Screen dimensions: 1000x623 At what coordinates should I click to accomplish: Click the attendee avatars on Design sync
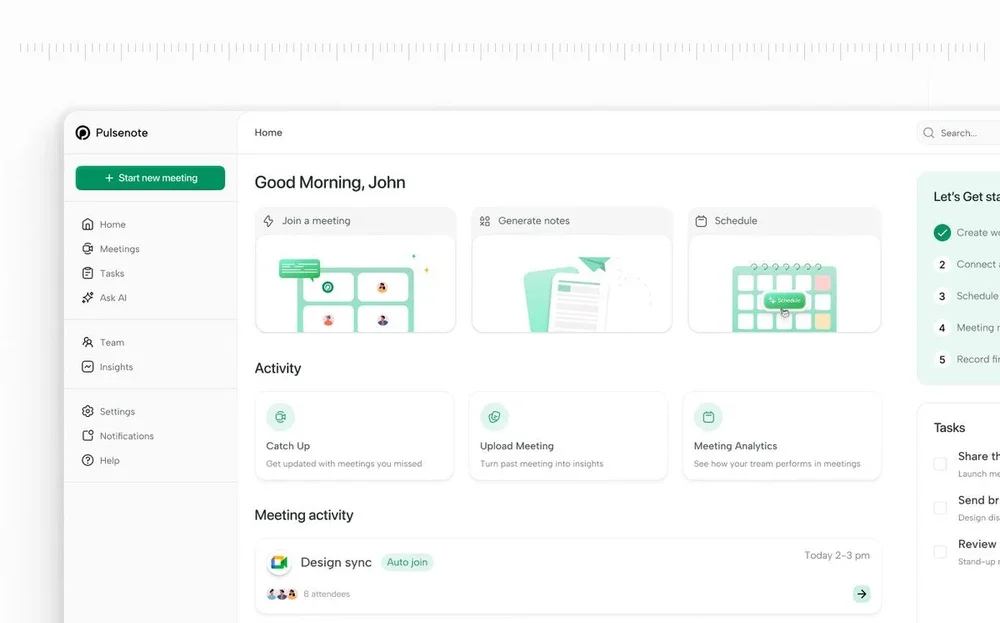click(282, 594)
